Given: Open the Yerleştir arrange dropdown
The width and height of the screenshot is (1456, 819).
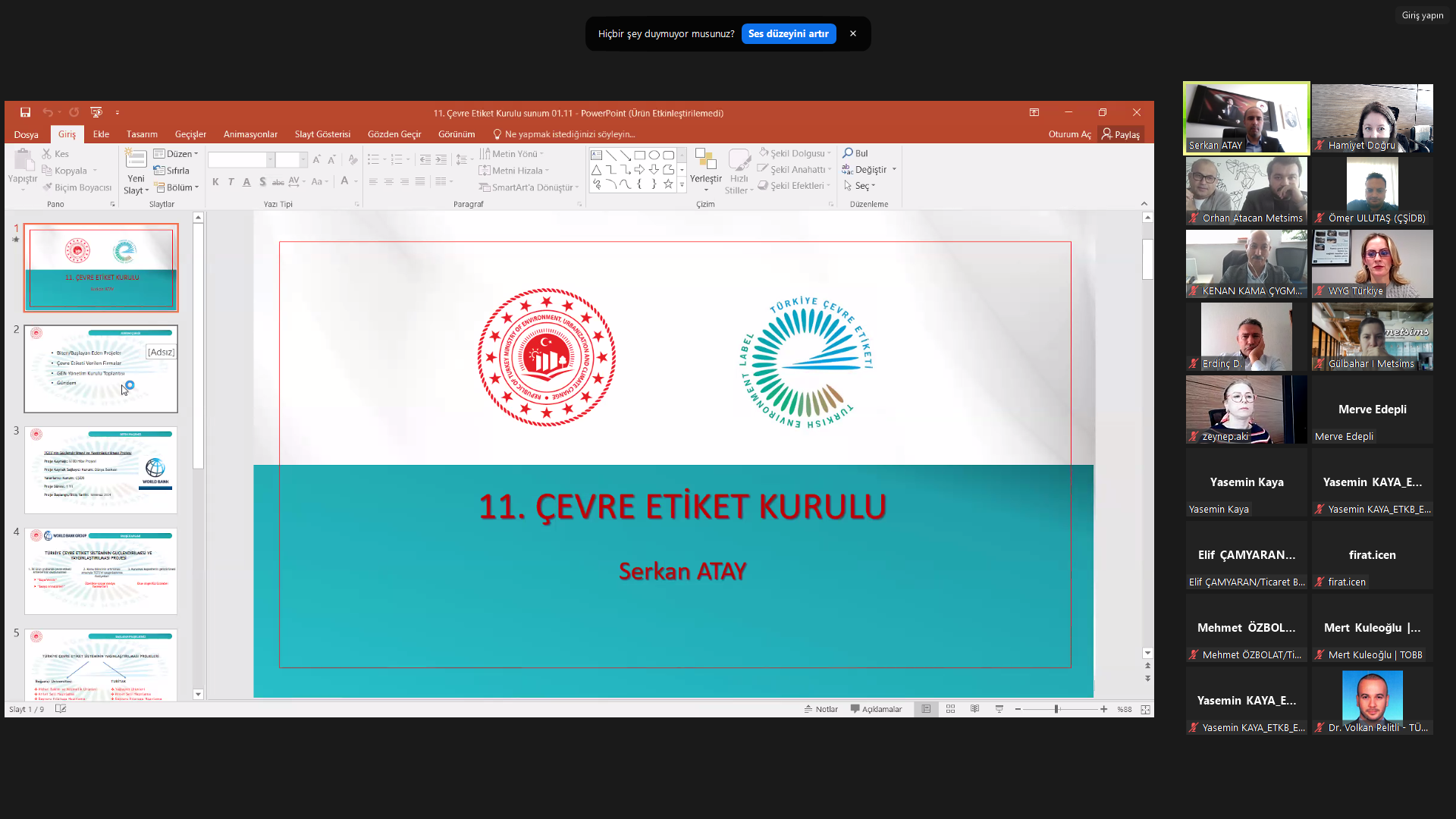Looking at the screenshot, I should click(706, 171).
